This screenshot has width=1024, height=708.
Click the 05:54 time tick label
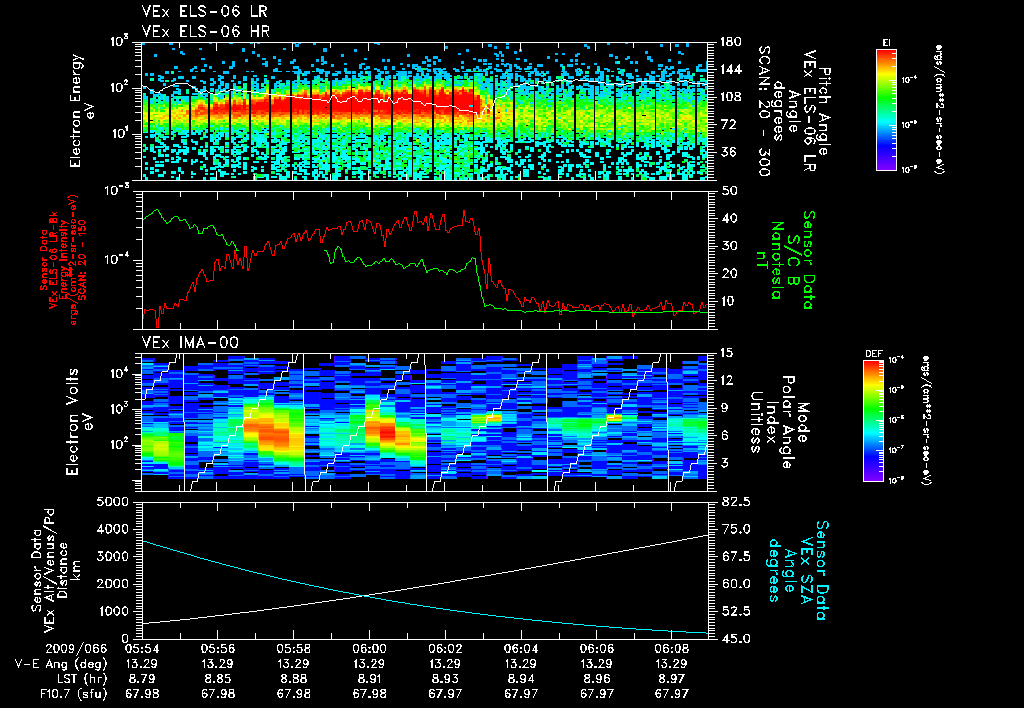pyautogui.click(x=142, y=649)
